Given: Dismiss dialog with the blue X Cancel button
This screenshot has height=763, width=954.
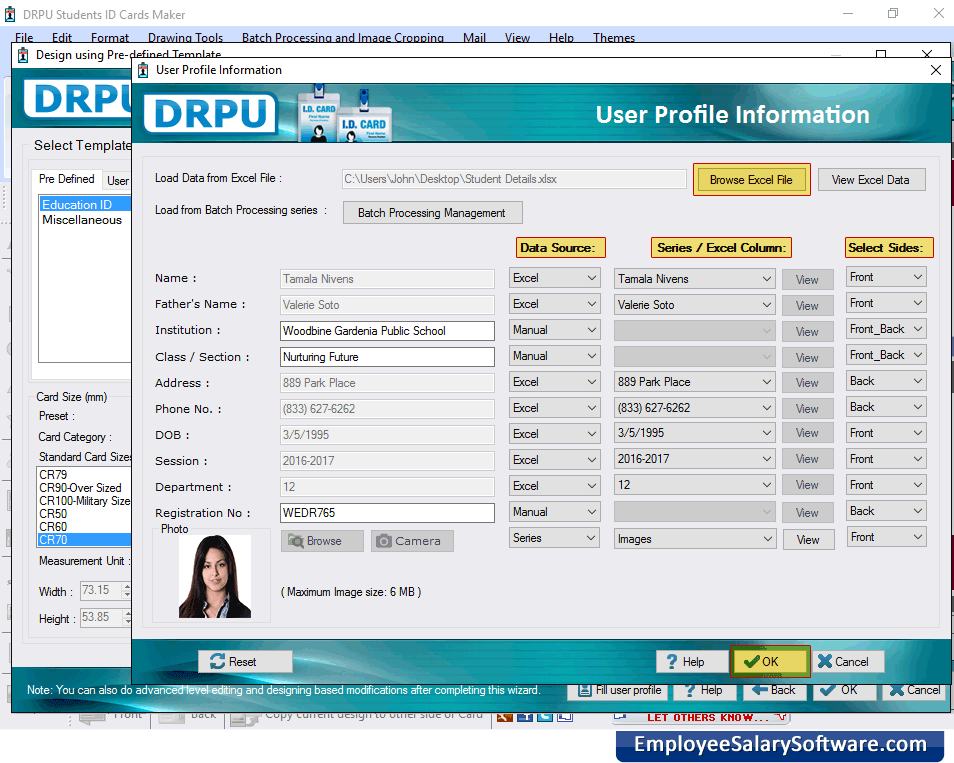Looking at the screenshot, I should tap(846, 661).
